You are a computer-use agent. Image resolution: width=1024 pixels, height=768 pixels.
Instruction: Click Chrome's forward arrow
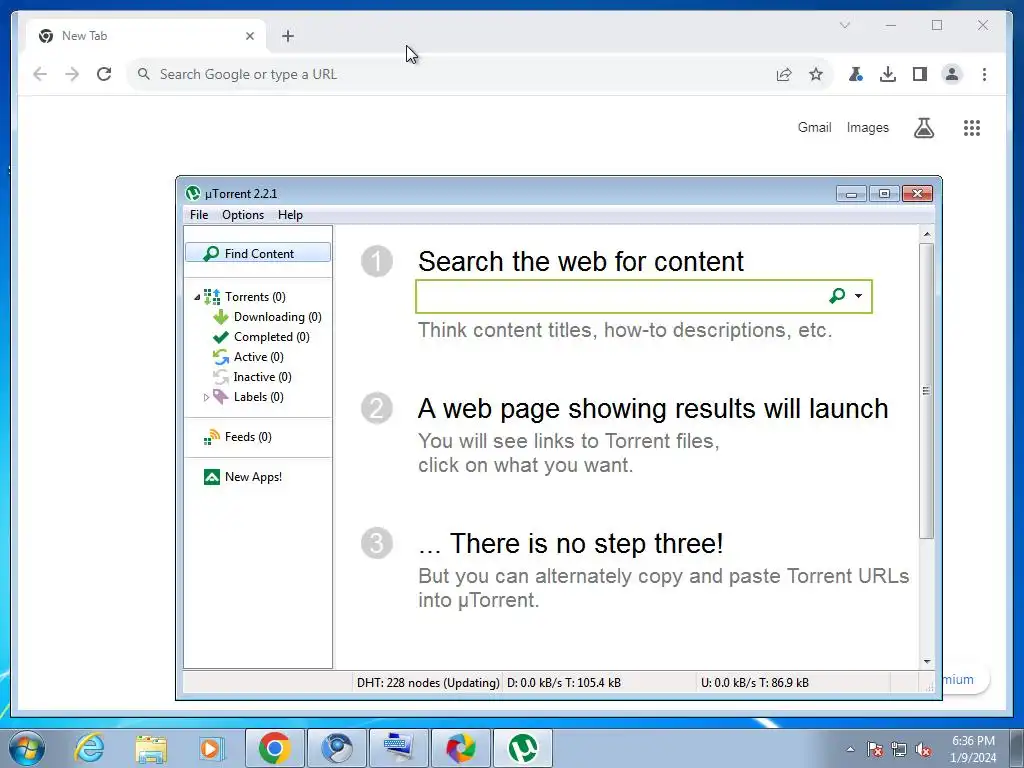pos(72,74)
